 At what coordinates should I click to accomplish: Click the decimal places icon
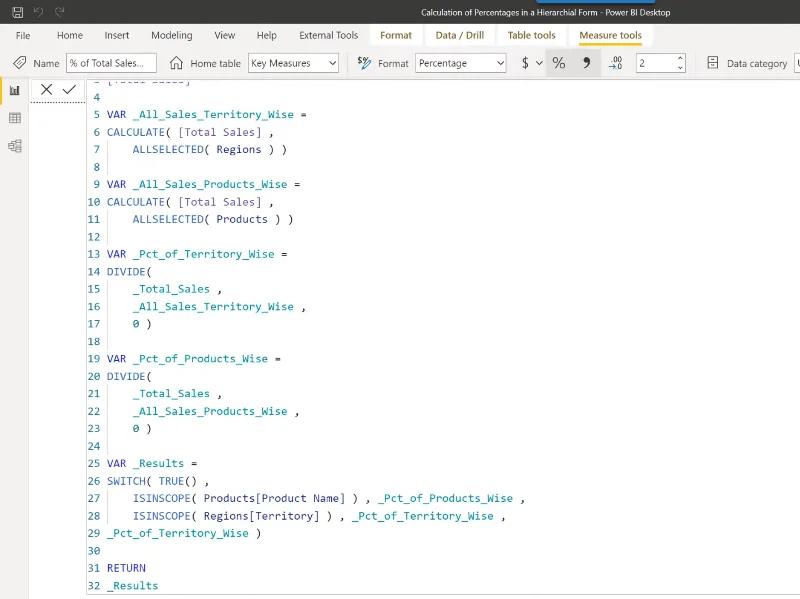pos(616,63)
